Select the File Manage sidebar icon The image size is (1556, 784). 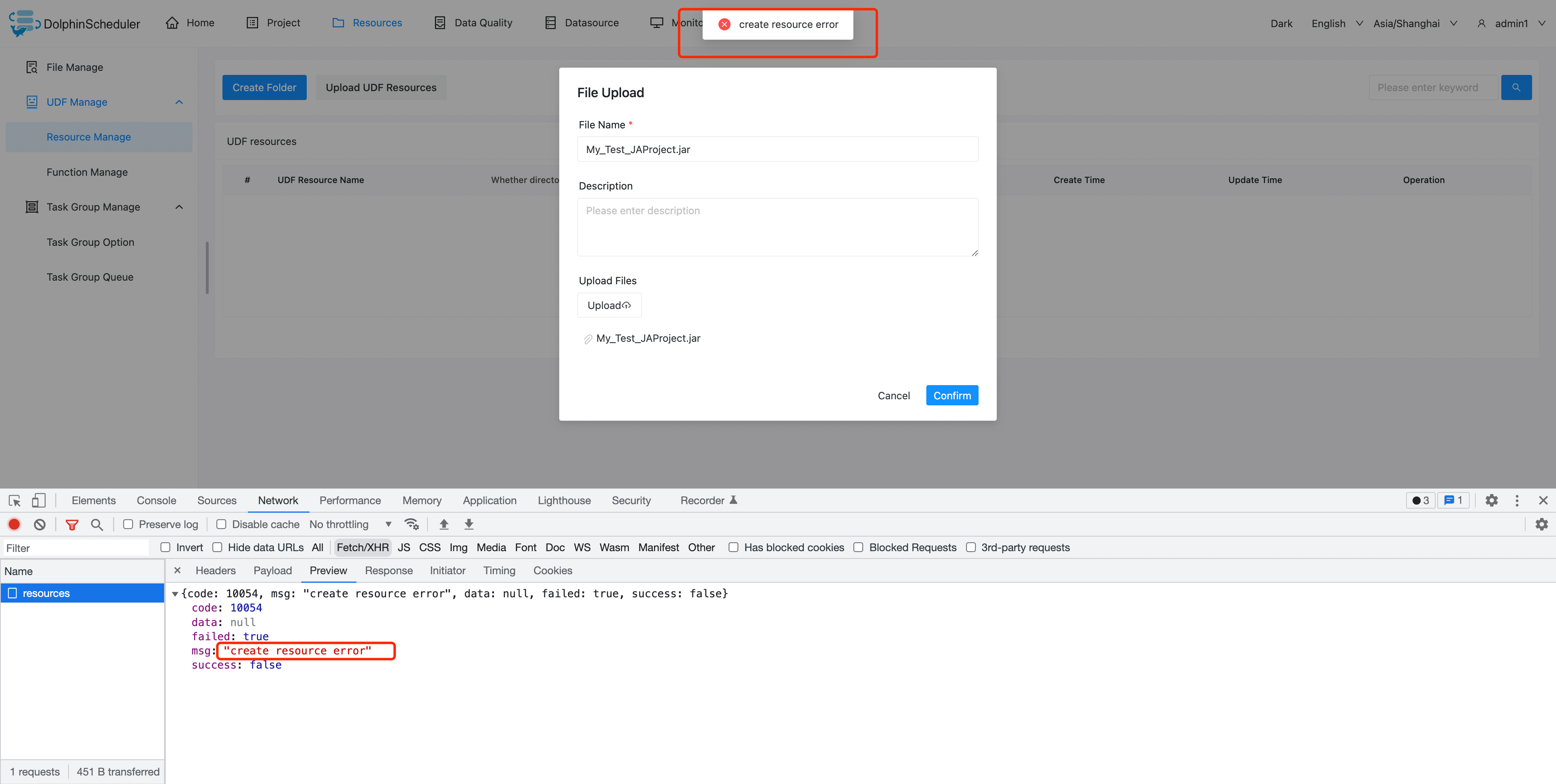pyautogui.click(x=32, y=67)
